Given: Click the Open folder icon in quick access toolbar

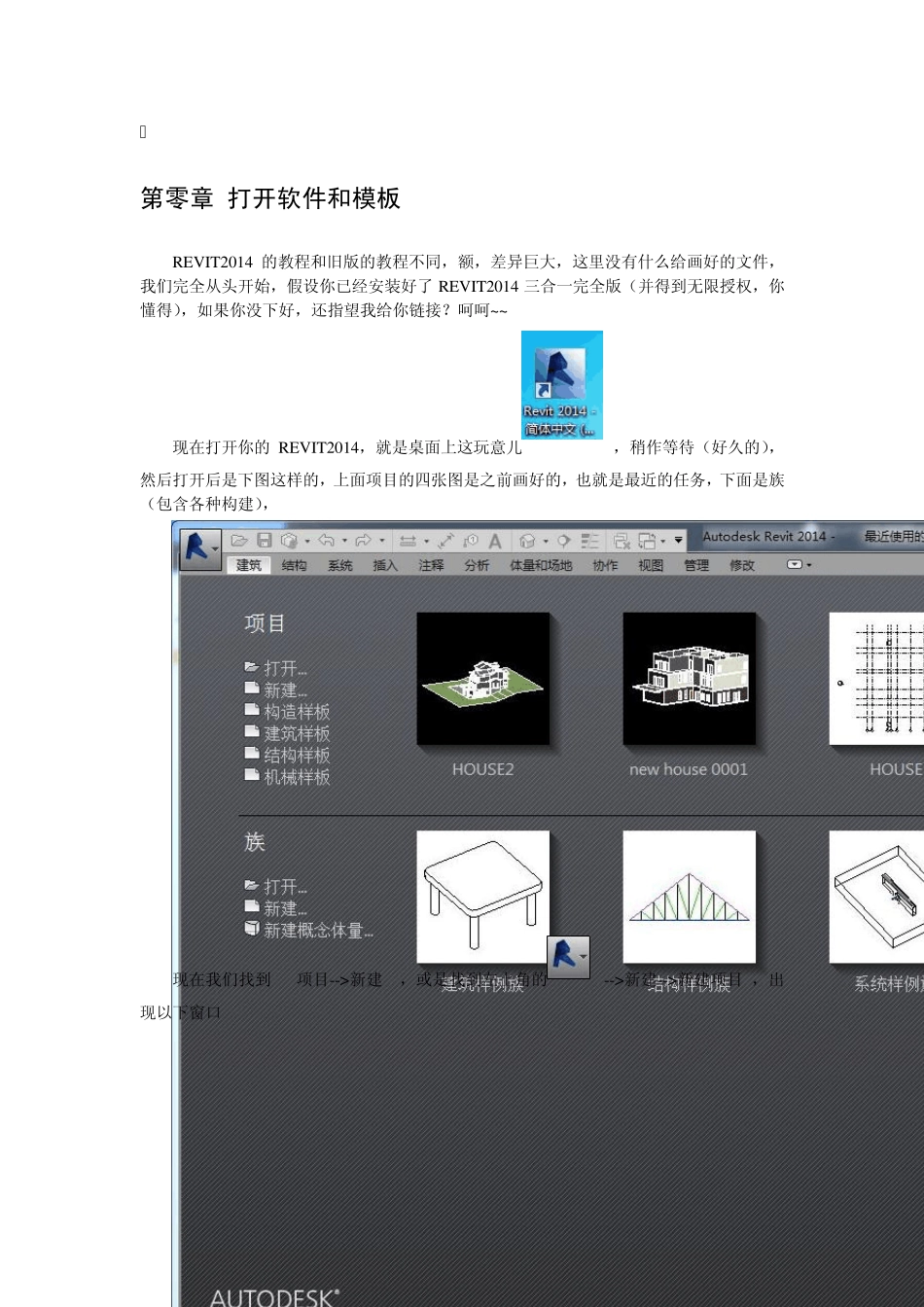Looking at the screenshot, I should (239, 540).
